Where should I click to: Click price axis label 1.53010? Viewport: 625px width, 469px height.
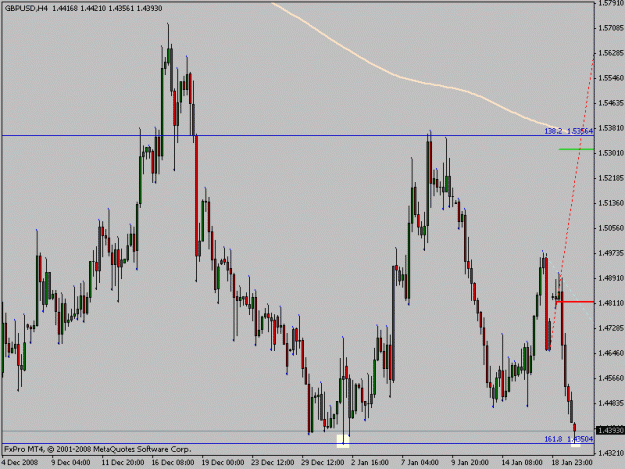coord(611,153)
